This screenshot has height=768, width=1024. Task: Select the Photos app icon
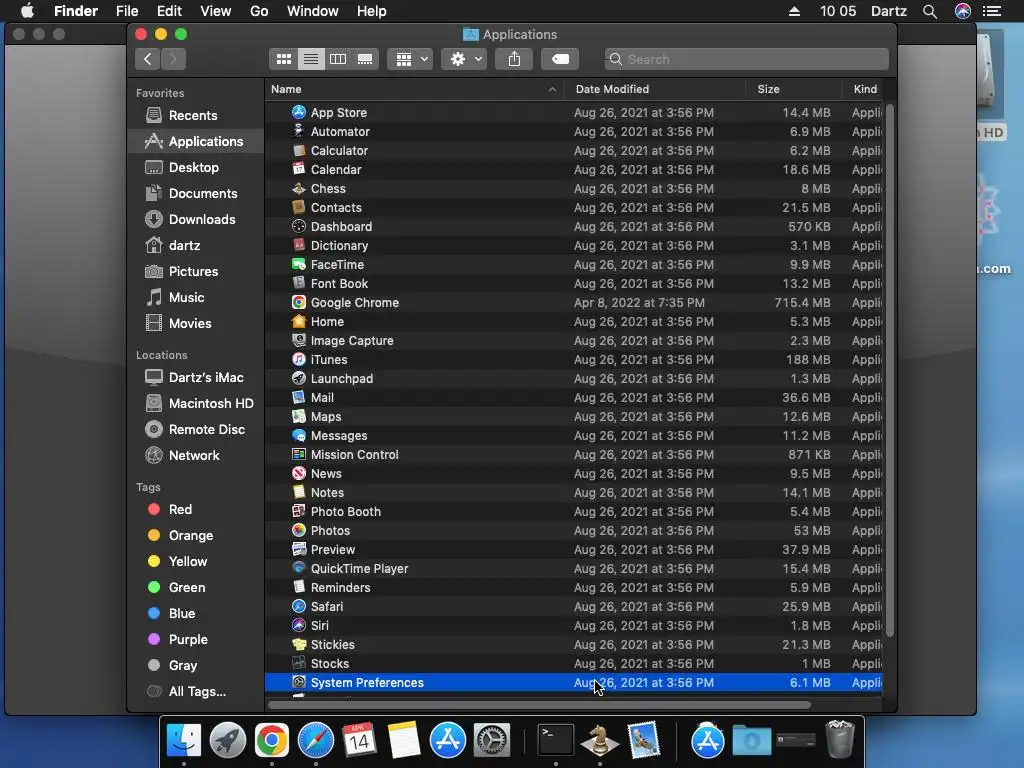click(298, 530)
